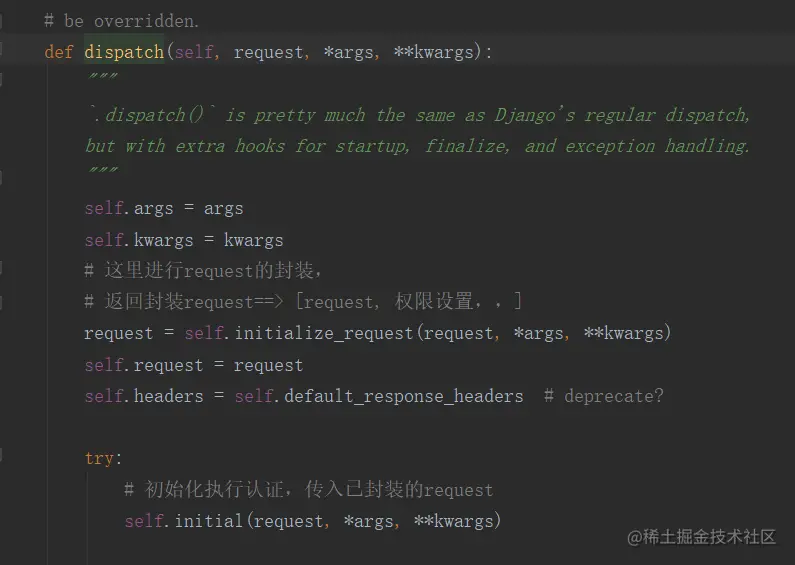The height and width of the screenshot is (565, 795).
Task: Click the 'self.request = request' assignment
Action: [194, 365]
